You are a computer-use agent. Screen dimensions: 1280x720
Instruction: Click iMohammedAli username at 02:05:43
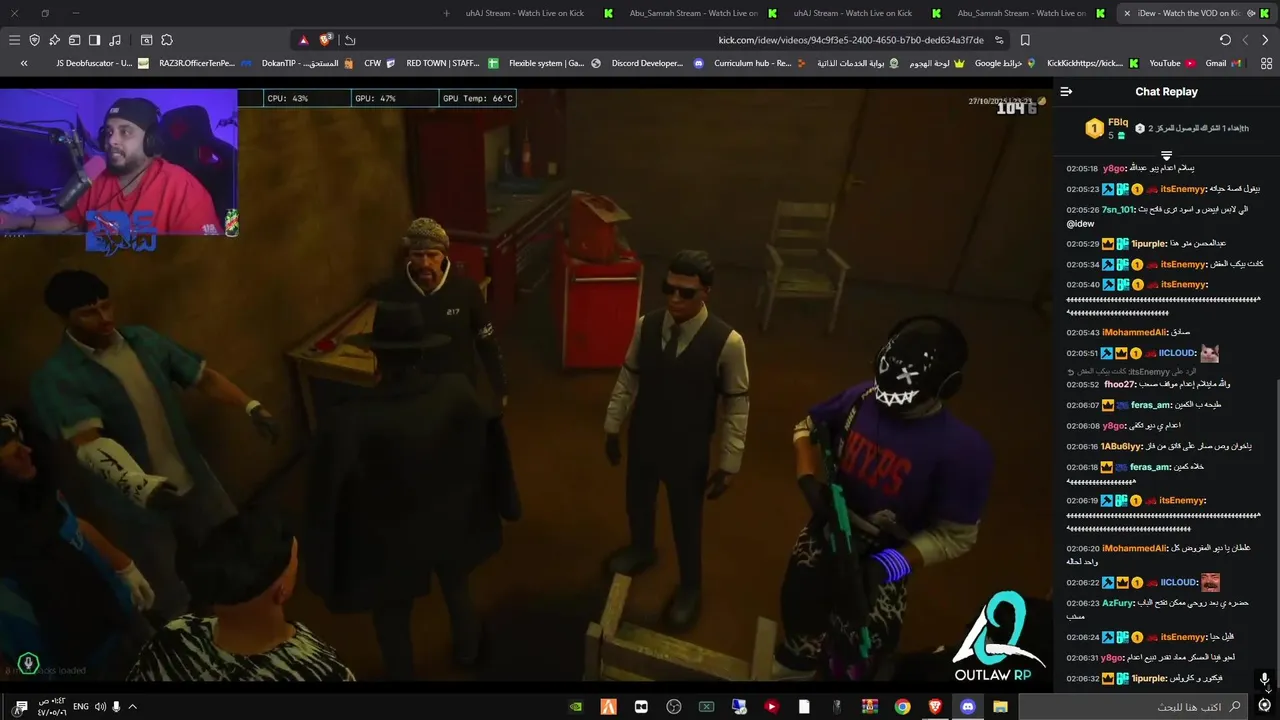1134,331
